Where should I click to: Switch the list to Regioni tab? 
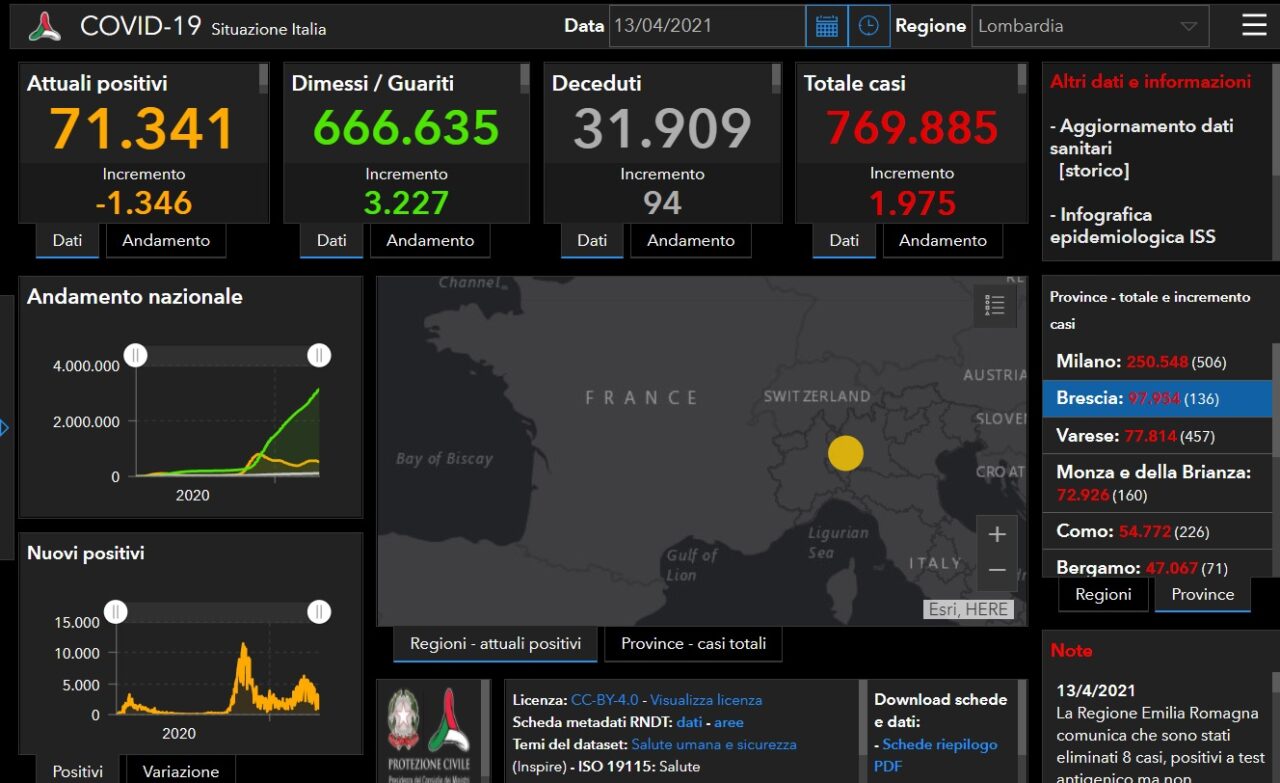tap(1103, 594)
